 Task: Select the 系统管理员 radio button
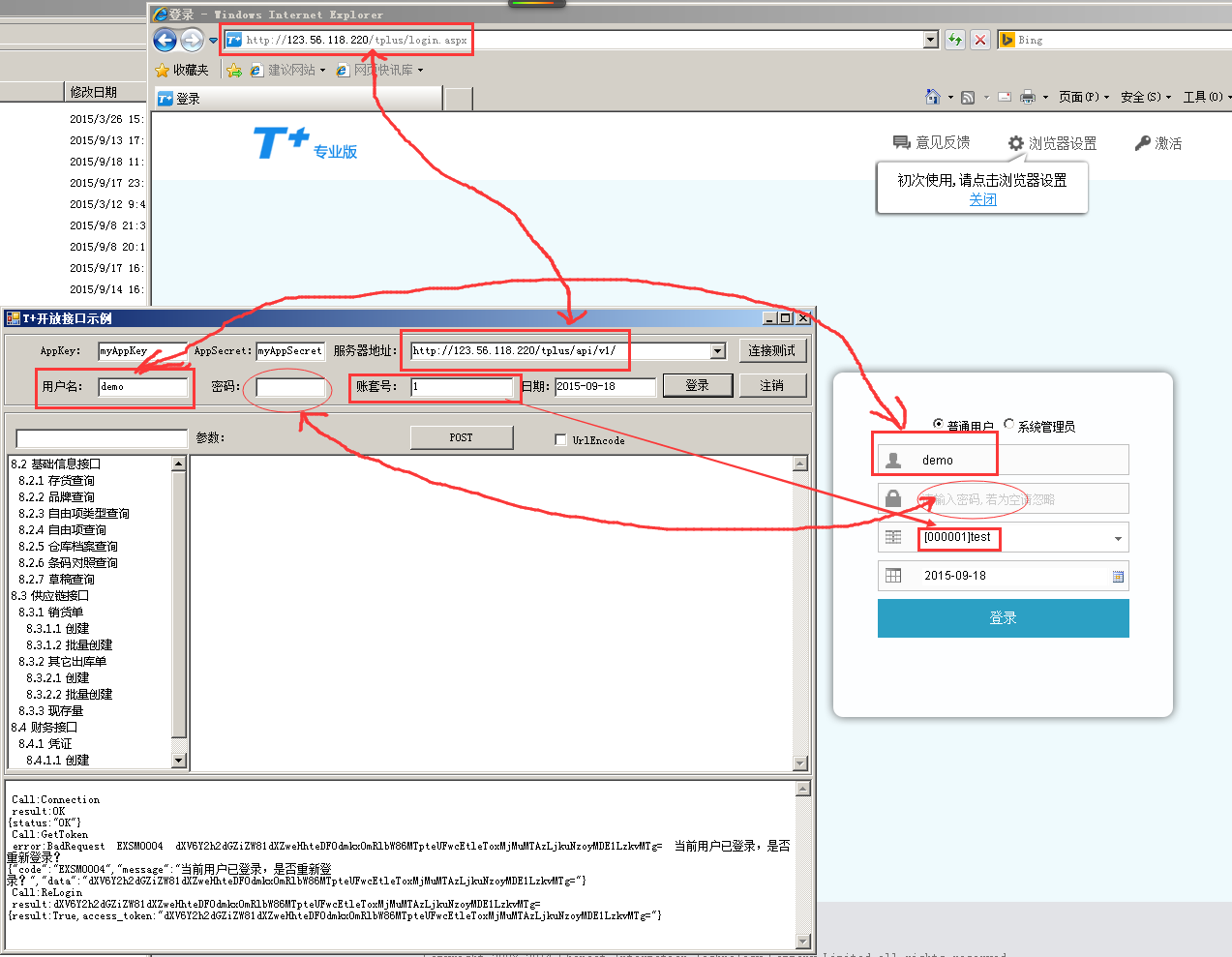coord(1009,424)
